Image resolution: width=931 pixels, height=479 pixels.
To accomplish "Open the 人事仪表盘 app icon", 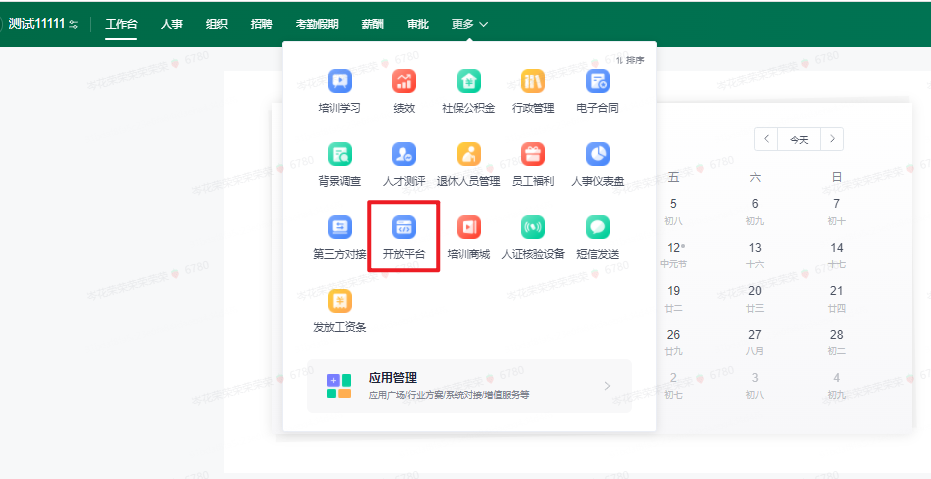I will point(597,154).
